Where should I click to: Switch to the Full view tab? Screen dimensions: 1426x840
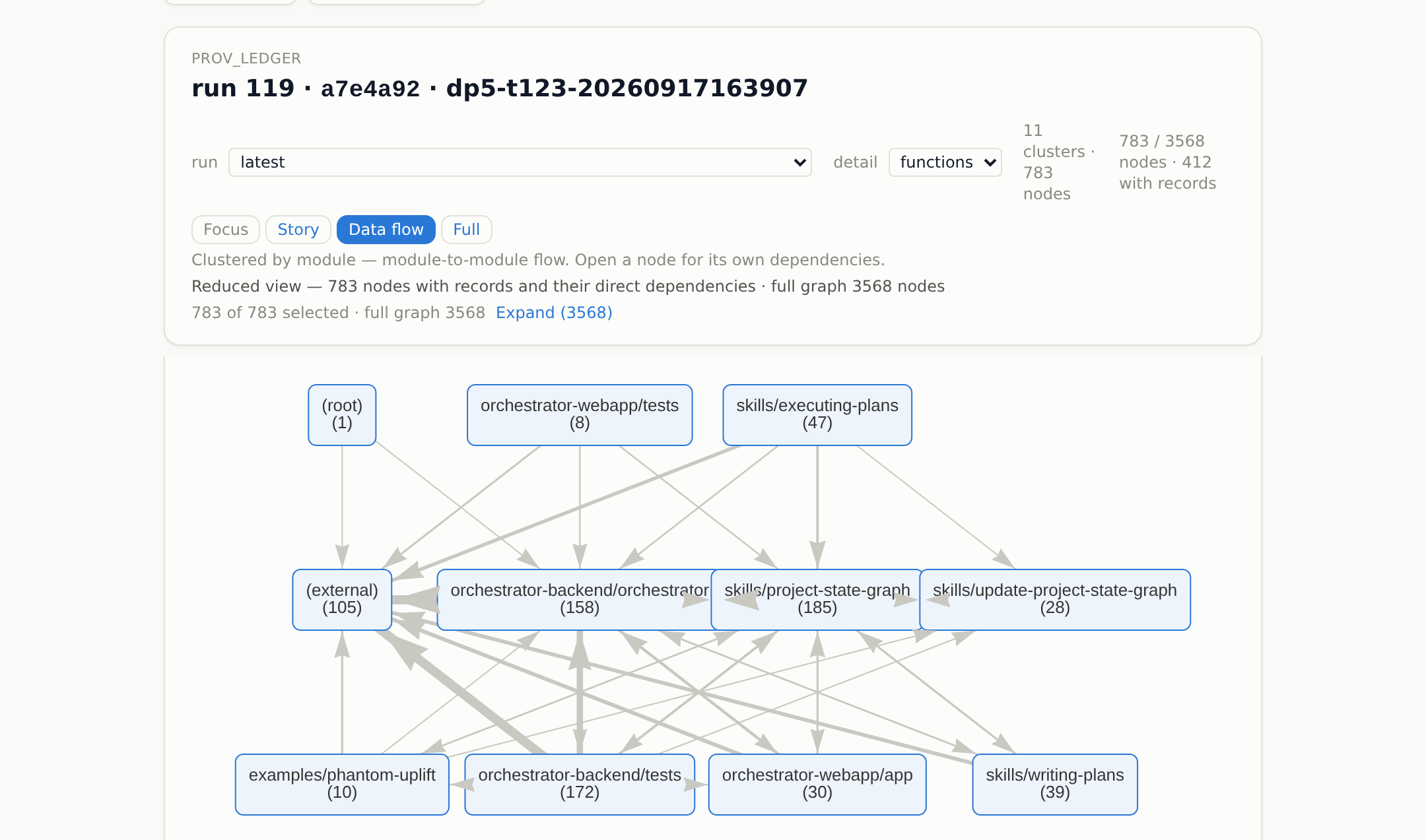(466, 230)
